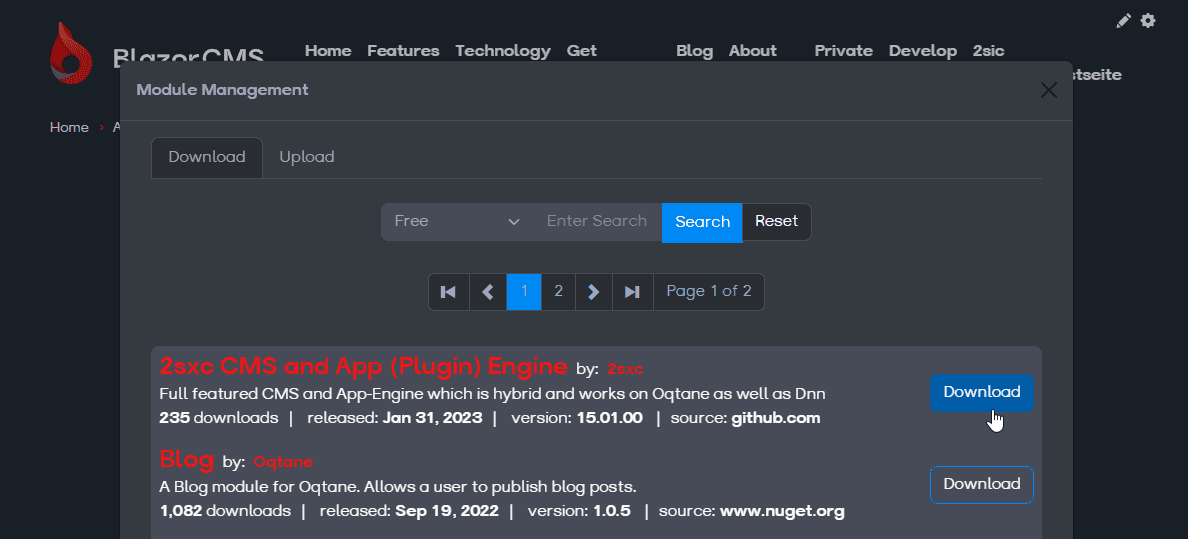Select page 2 in pagination

click(558, 292)
